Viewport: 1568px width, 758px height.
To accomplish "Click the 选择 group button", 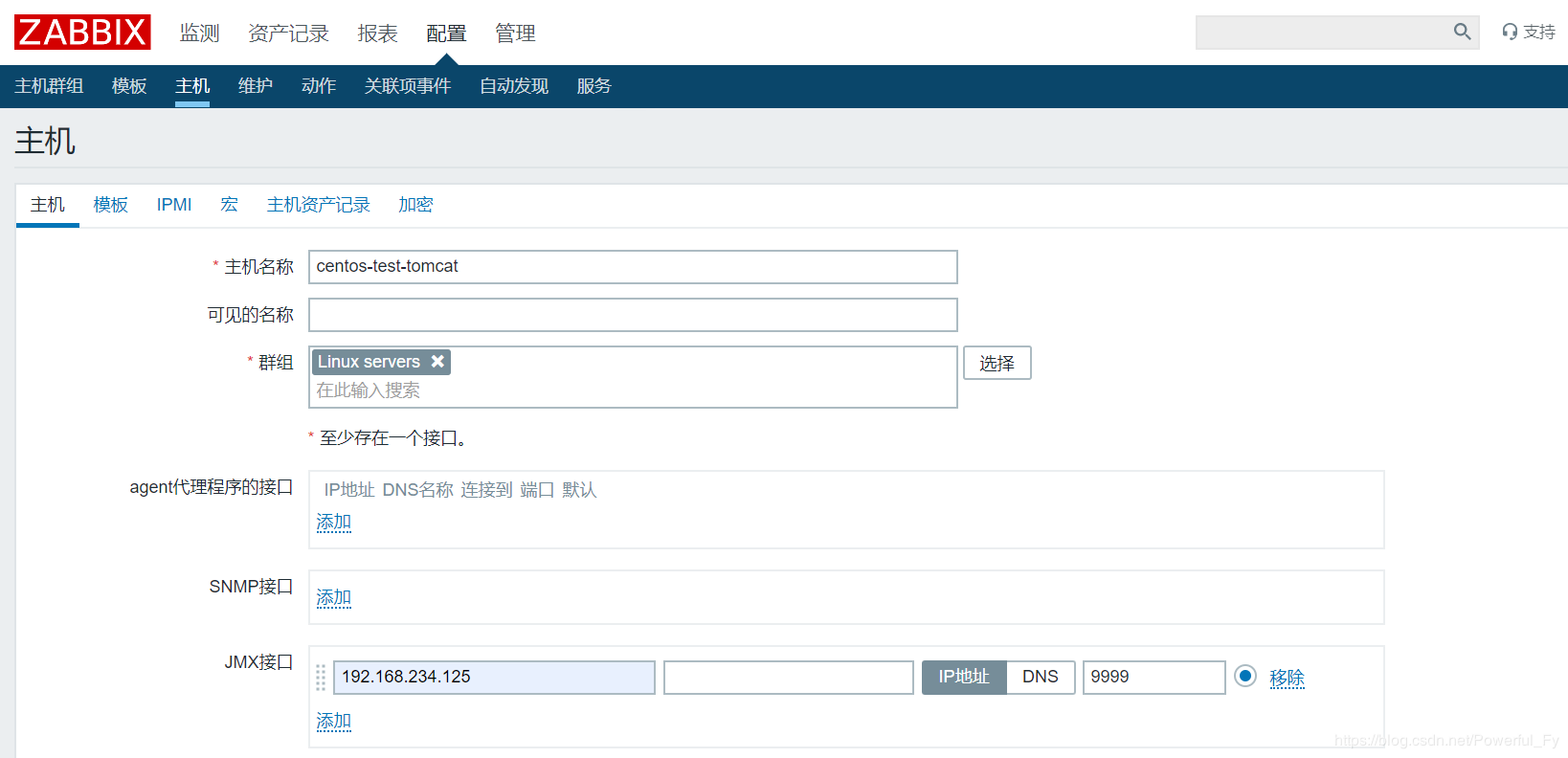I will 997,363.
